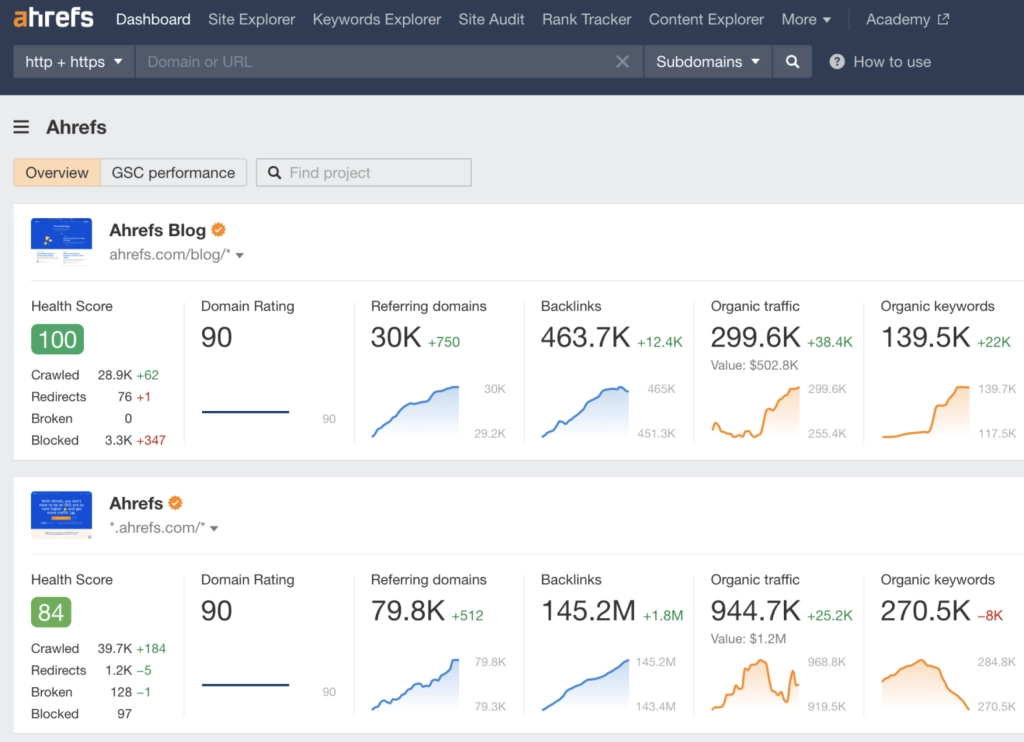Click in the Domain or URL input field

[375, 62]
